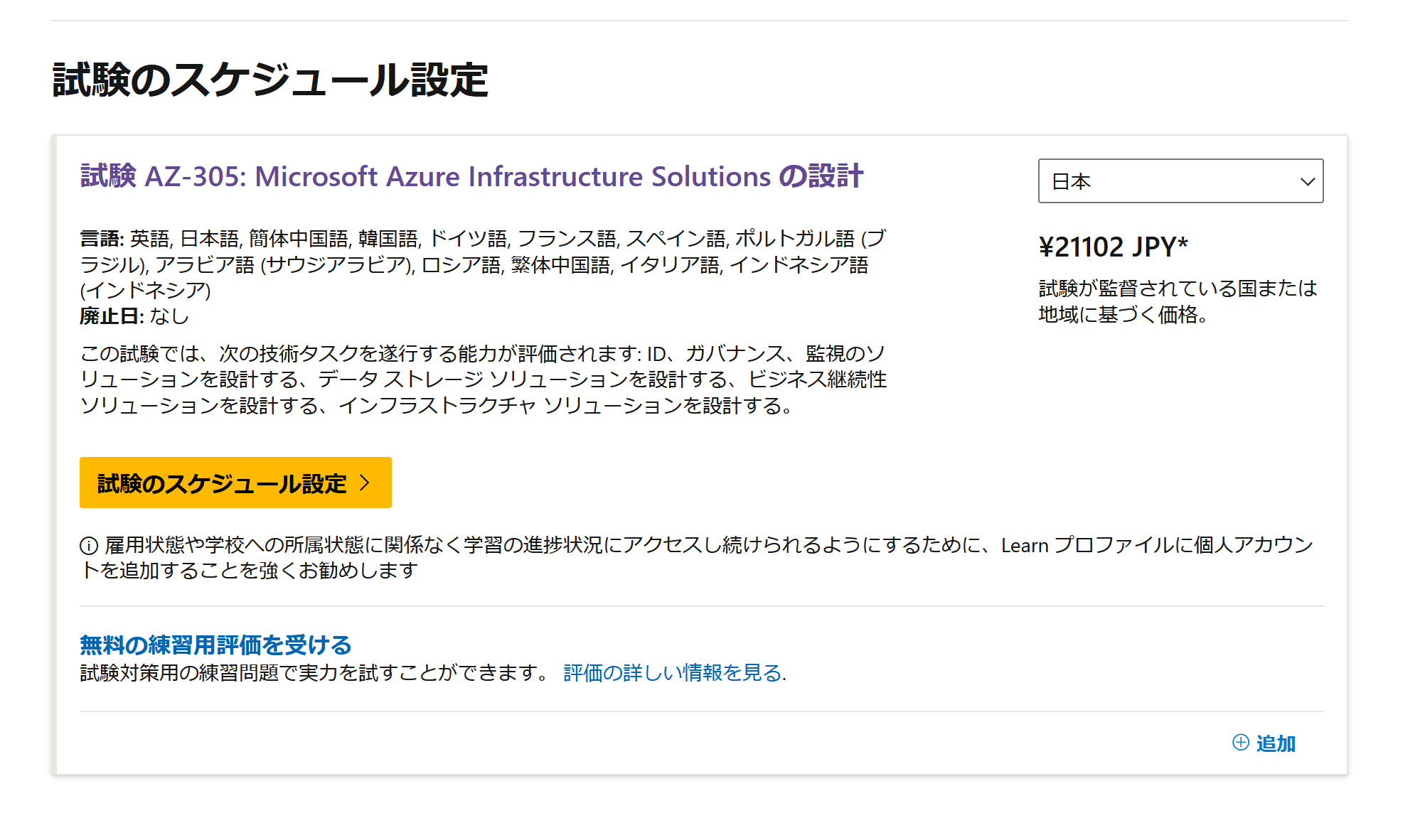Click the 廃止日: なし text
Screen dimensions: 1420x840
[x=134, y=316]
